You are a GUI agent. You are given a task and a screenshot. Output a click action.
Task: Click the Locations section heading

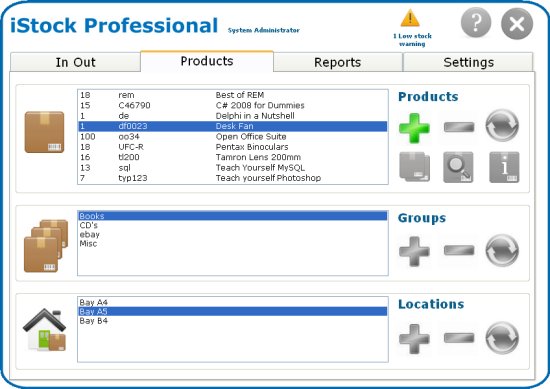431,304
